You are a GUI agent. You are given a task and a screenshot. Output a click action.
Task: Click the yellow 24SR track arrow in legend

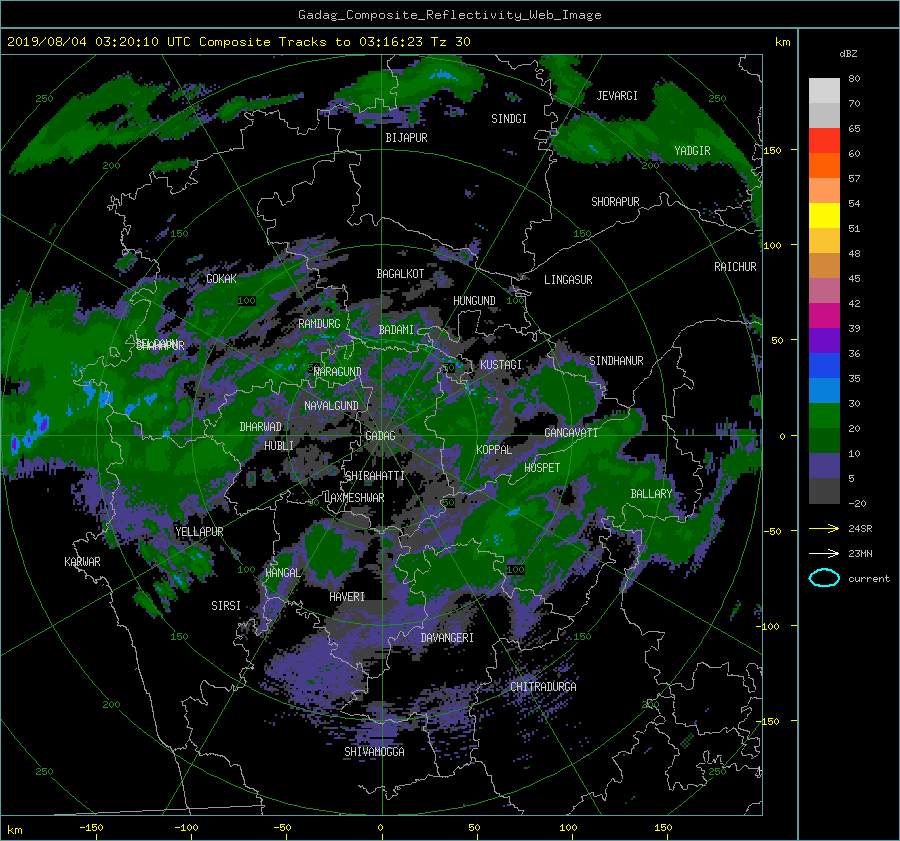point(824,528)
